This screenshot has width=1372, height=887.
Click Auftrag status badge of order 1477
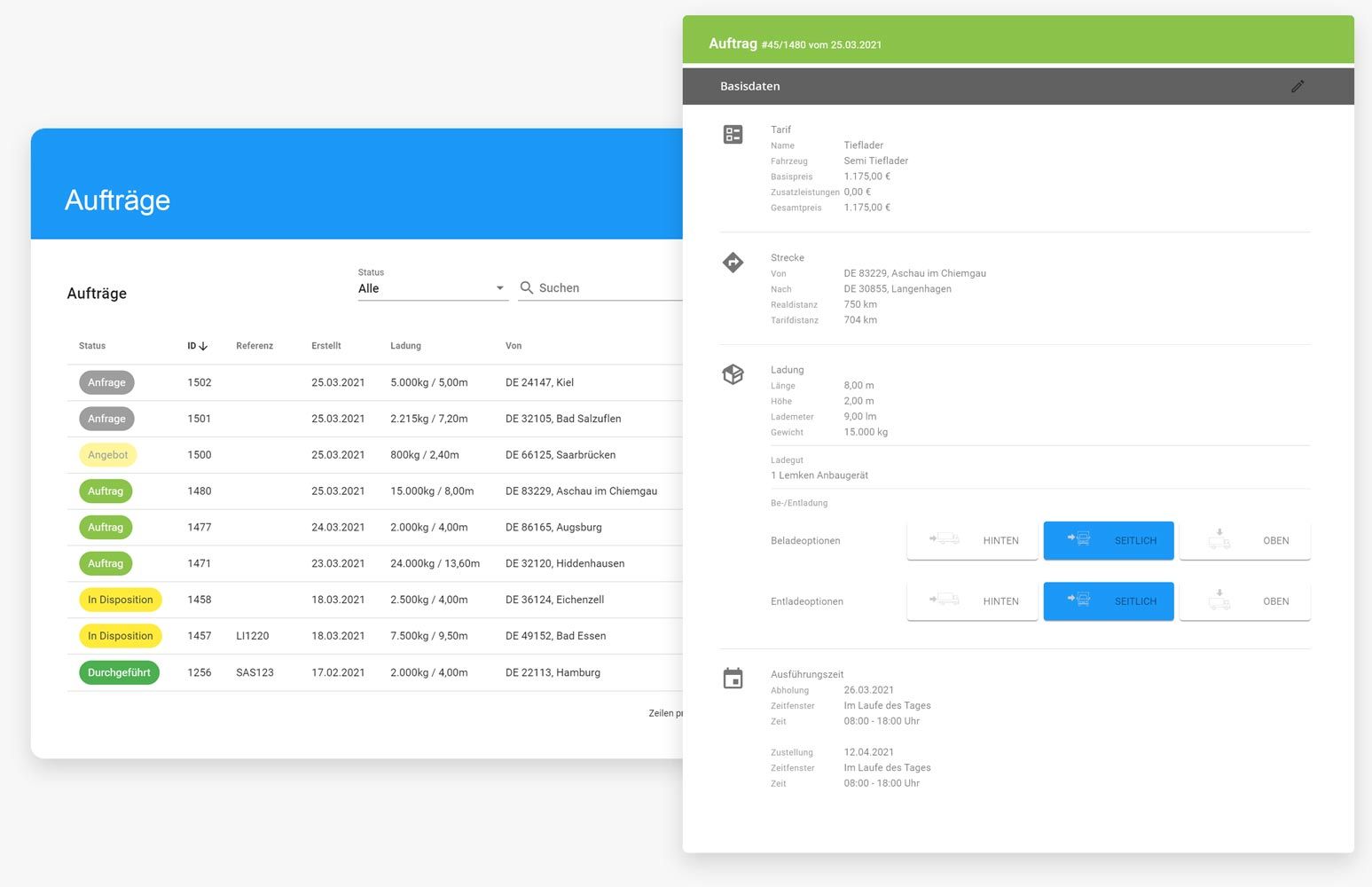(106, 527)
